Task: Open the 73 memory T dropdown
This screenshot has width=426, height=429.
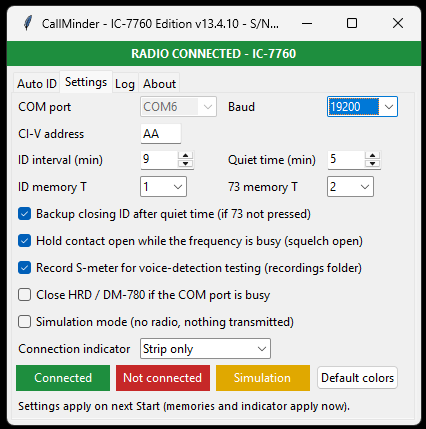Action: [x=350, y=187]
